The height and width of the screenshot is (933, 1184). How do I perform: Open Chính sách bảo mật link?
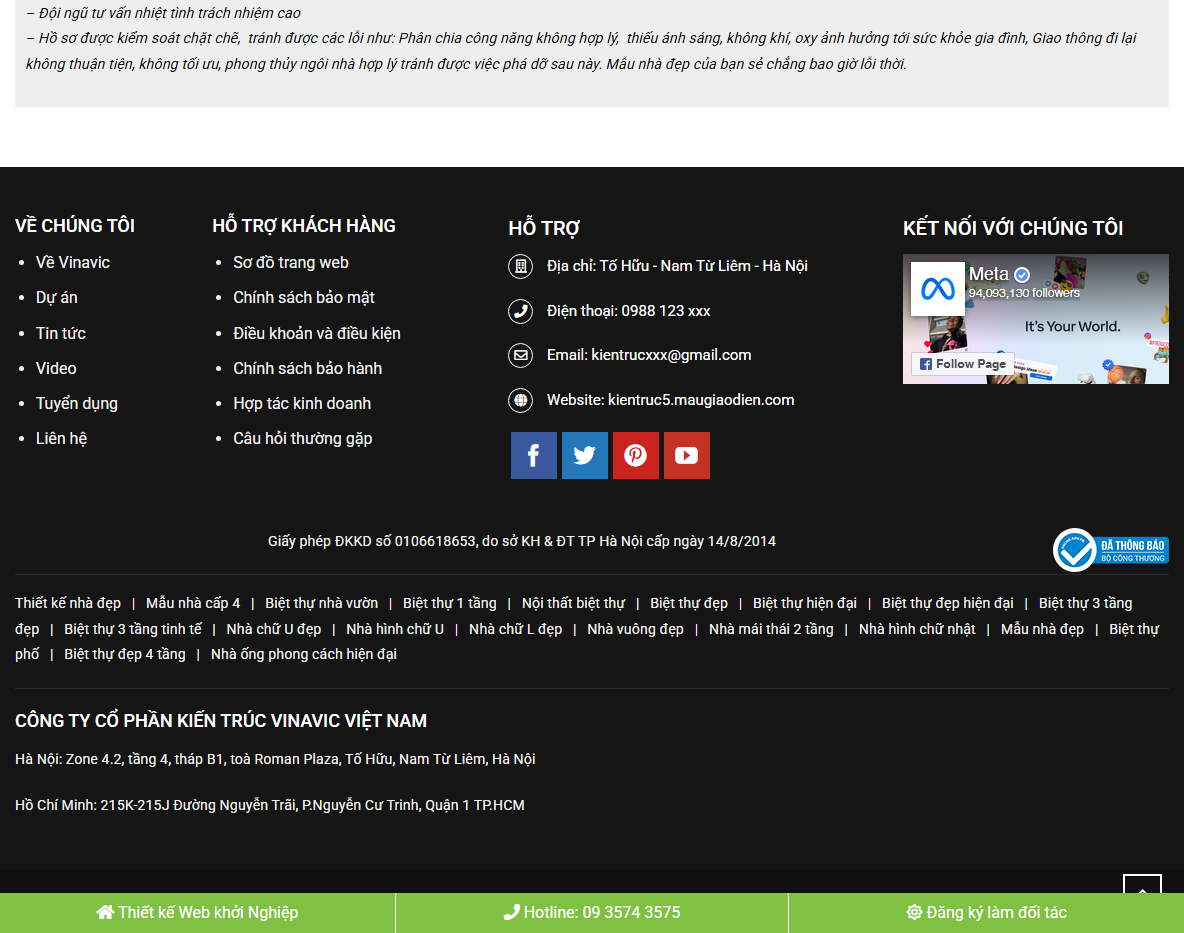click(x=304, y=297)
